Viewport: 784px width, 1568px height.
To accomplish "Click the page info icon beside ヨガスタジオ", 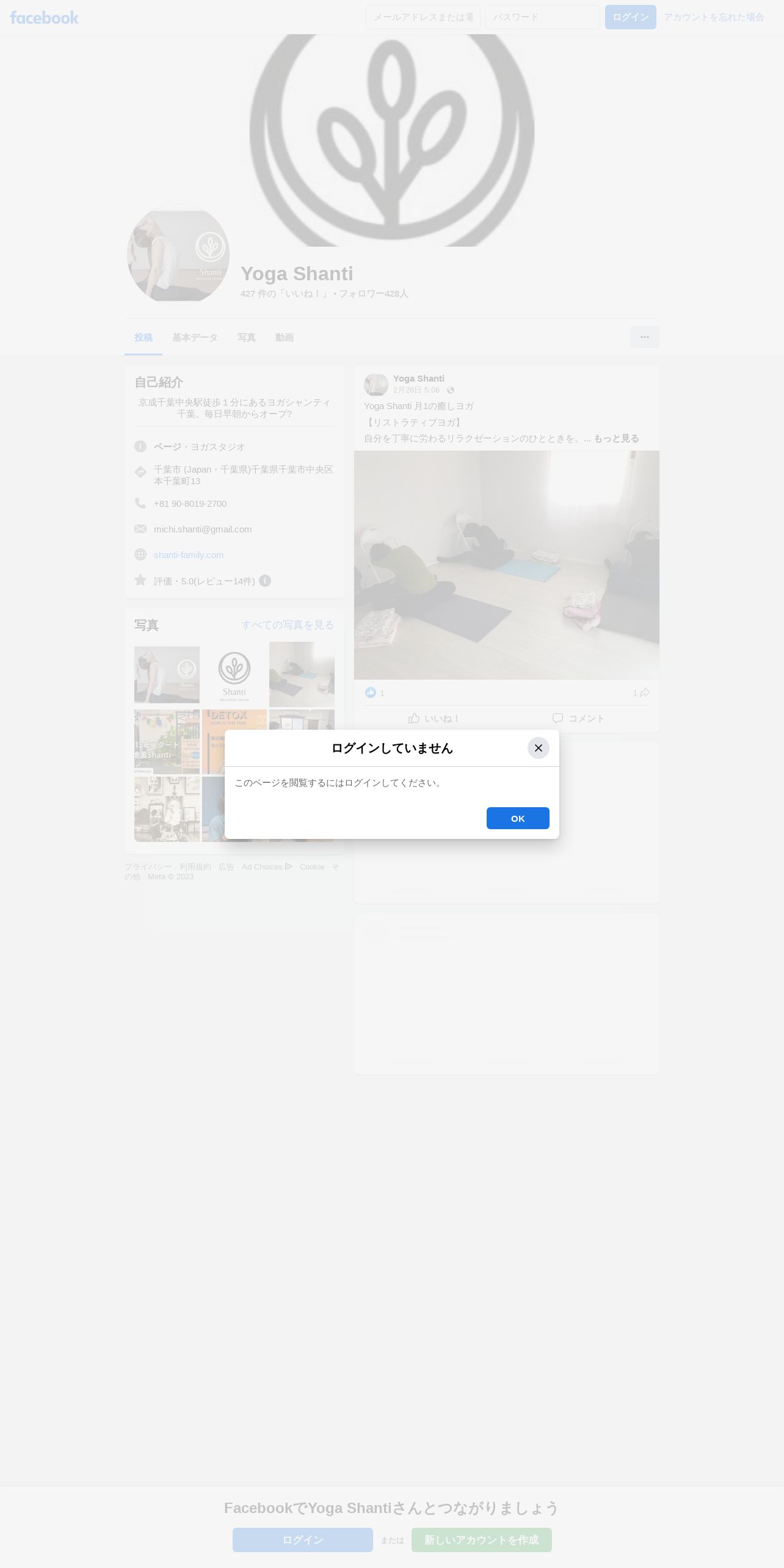I will (x=140, y=446).
